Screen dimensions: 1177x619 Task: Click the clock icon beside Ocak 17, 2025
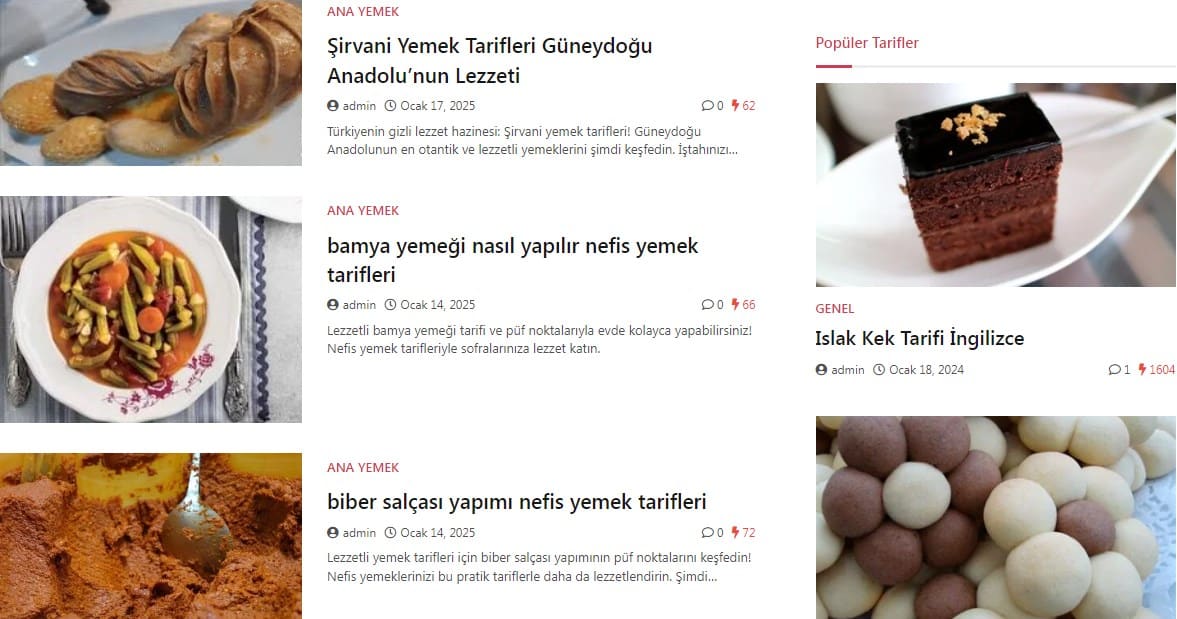tap(390, 106)
